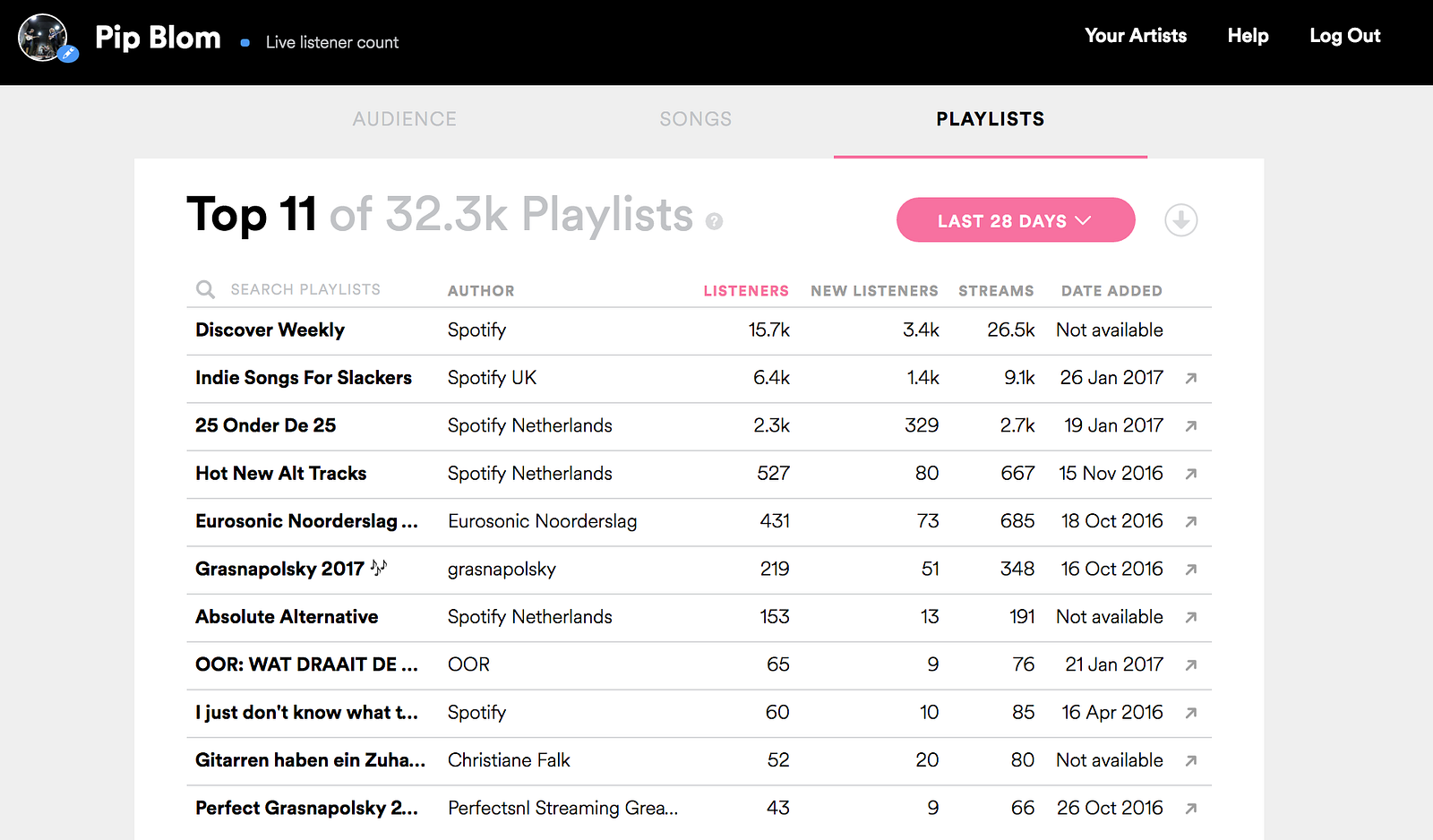Open Your Artists page
This screenshot has height=840, width=1433.
point(1135,36)
